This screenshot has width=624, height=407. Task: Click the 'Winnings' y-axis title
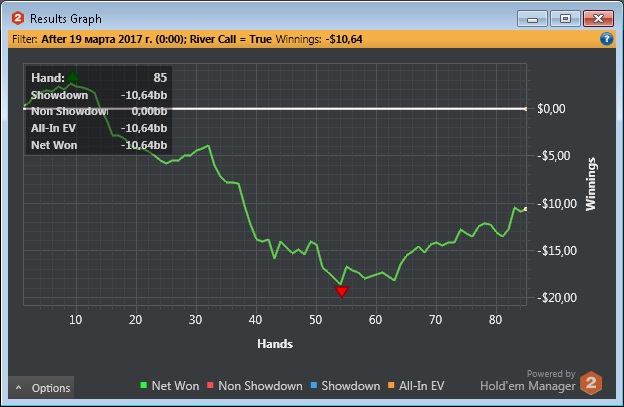pyautogui.click(x=591, y=184)
